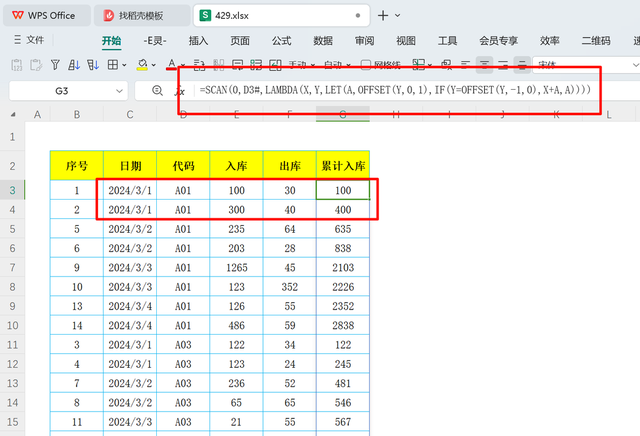
Task: Open the -E灵- ribbon tab
Action: click(155, 40)
